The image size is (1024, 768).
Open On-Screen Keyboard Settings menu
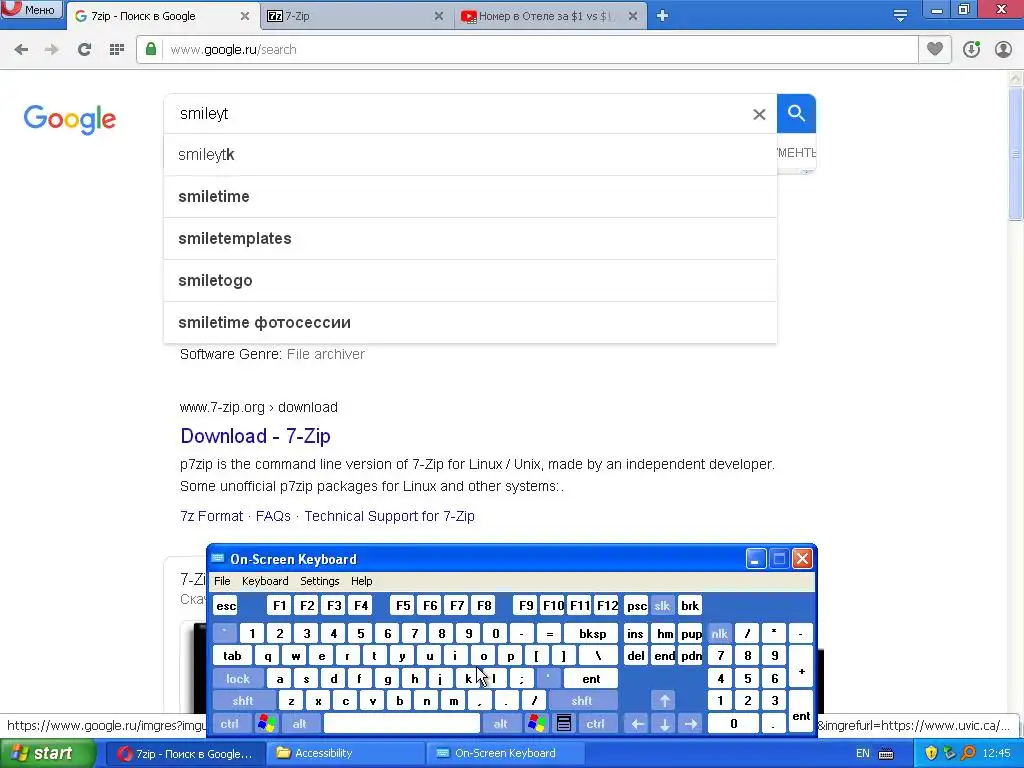click(319, 581)
